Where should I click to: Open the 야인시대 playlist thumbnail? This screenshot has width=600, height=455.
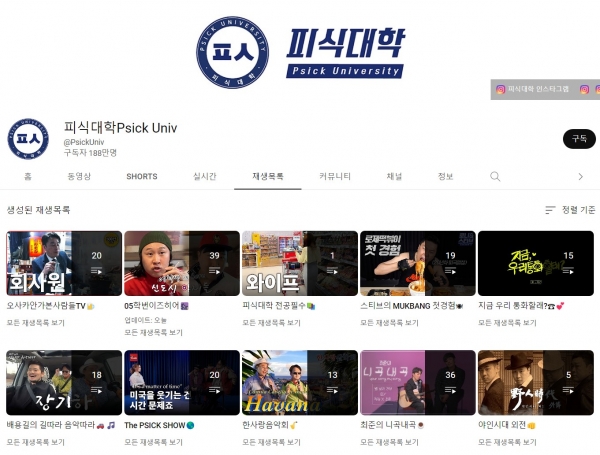(x=536, y=383)
